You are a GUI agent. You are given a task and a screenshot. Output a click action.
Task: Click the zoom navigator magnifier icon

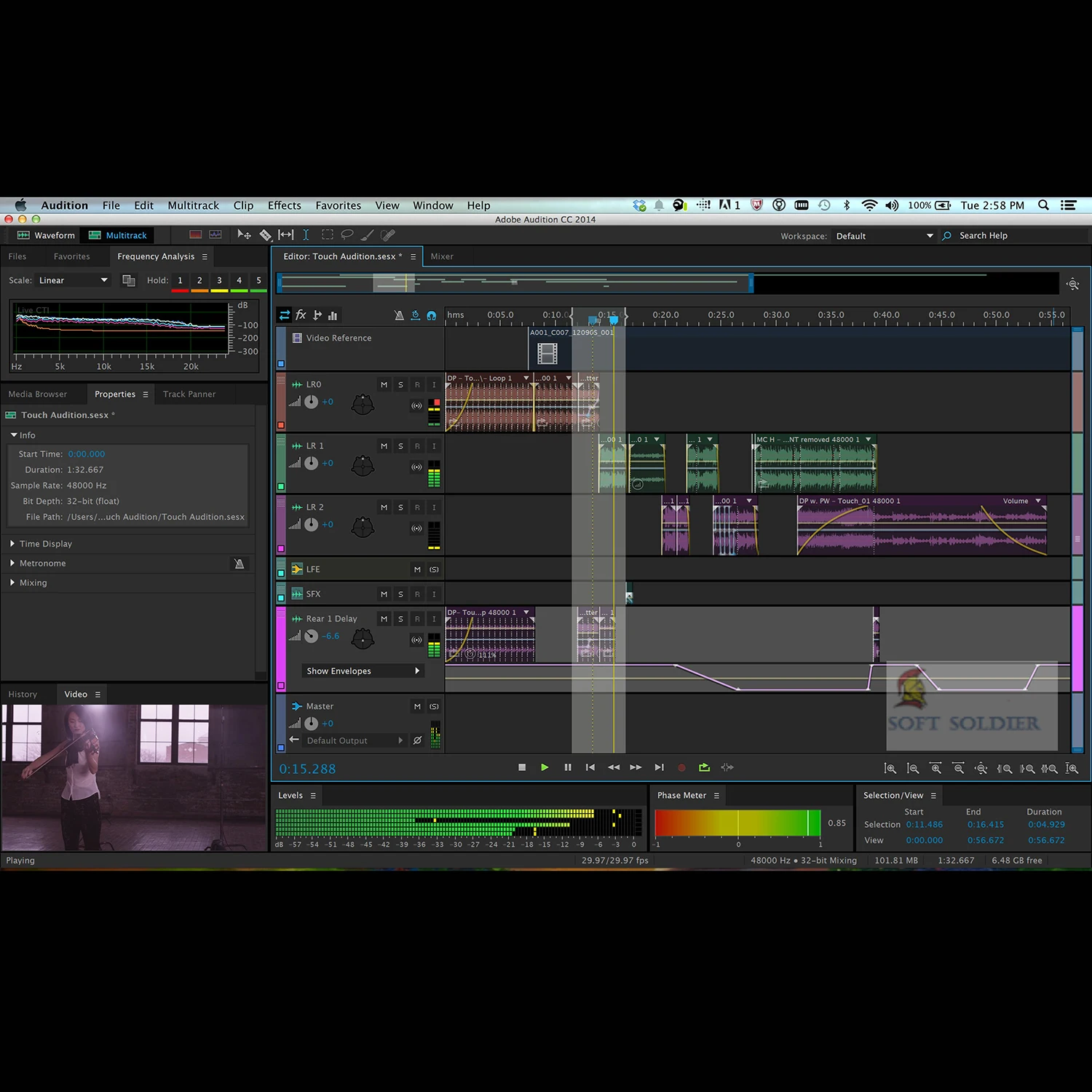1072,284
